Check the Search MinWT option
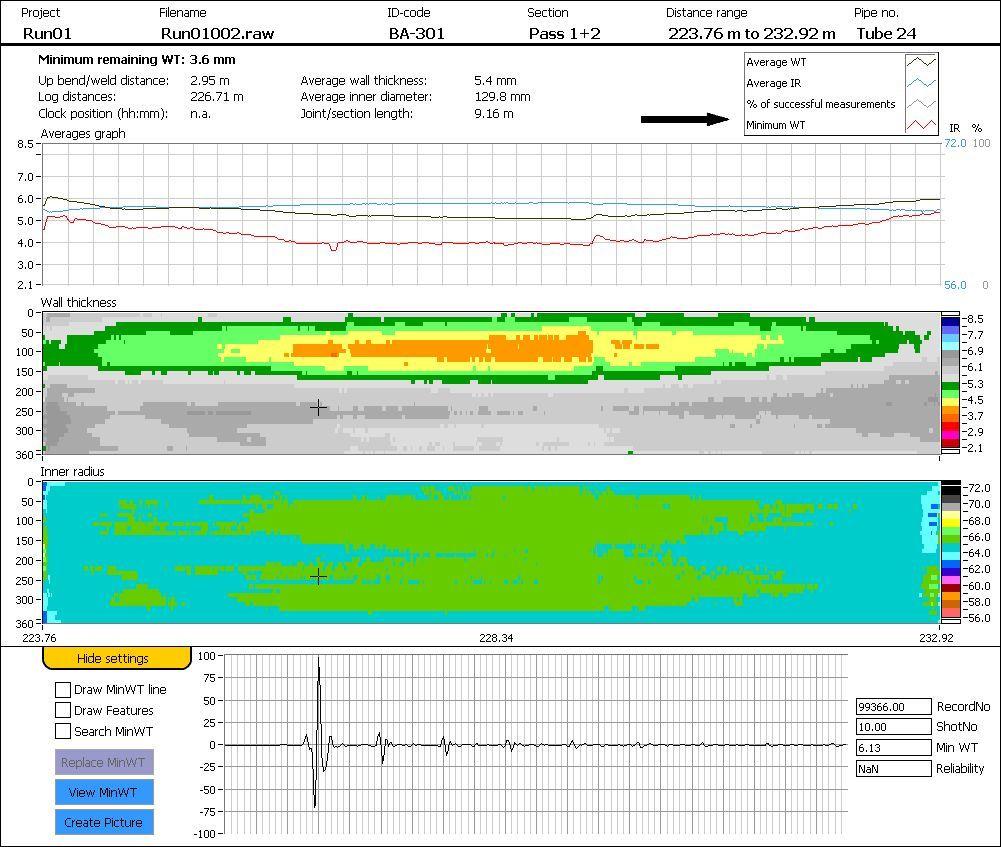This screenshot has width=1001, height=847. click(x=63, y=731)
